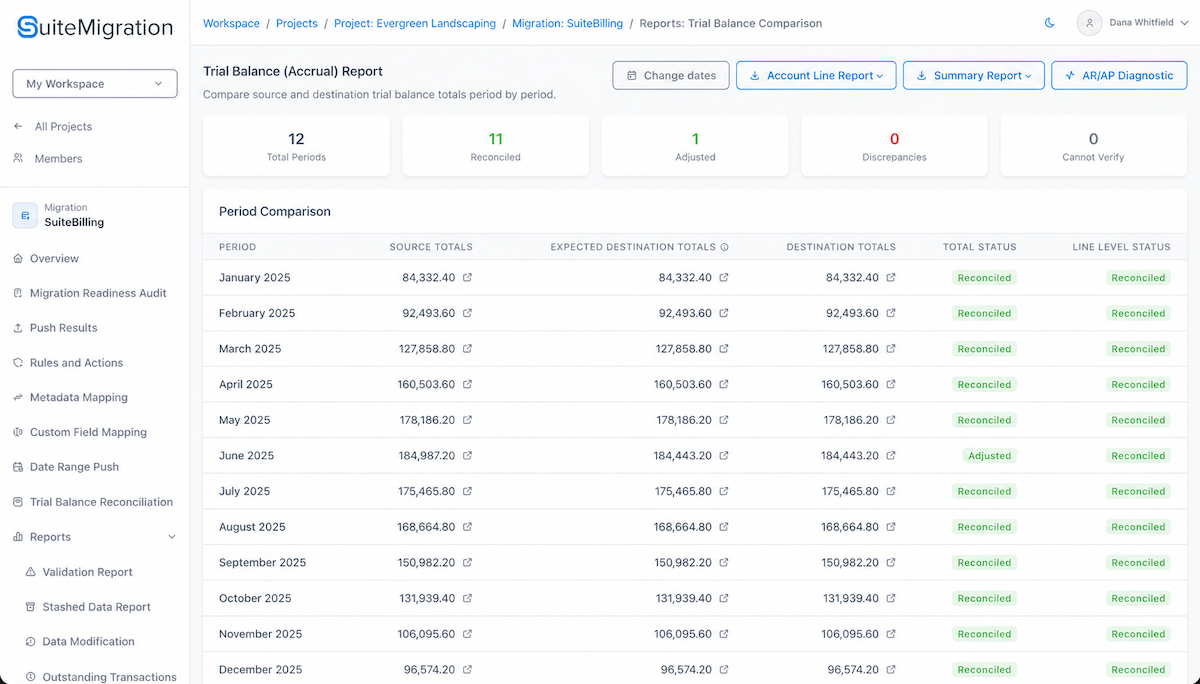
Task: Open March 2025 source totals link icon
Action: click(467, 349)
